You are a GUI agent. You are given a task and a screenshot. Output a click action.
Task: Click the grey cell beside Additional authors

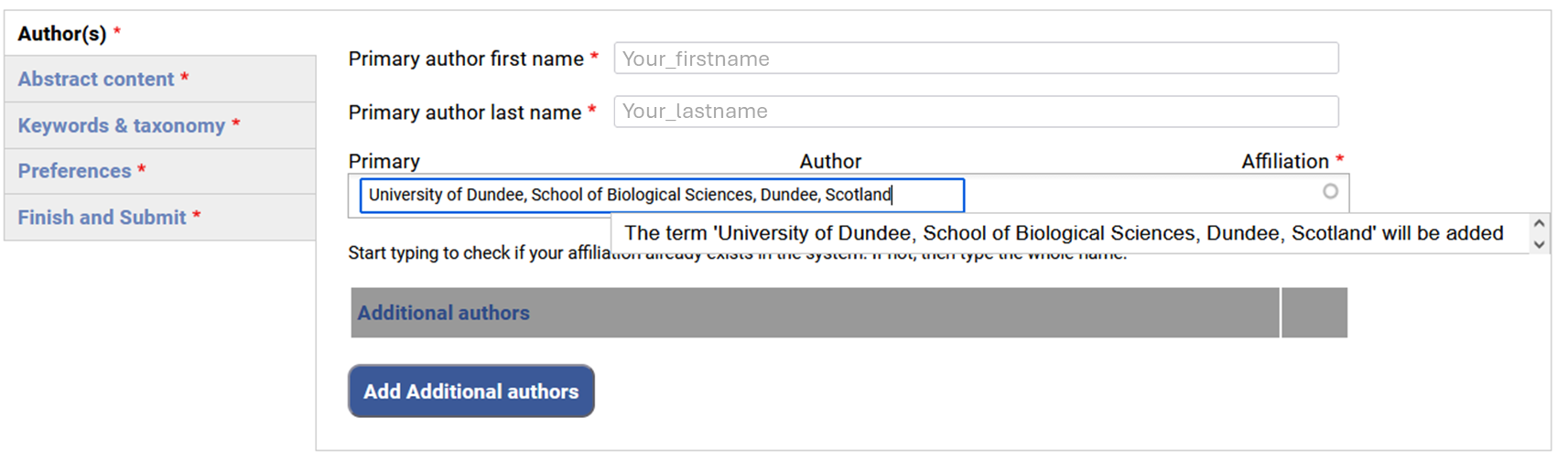[x=1314, y=313]
